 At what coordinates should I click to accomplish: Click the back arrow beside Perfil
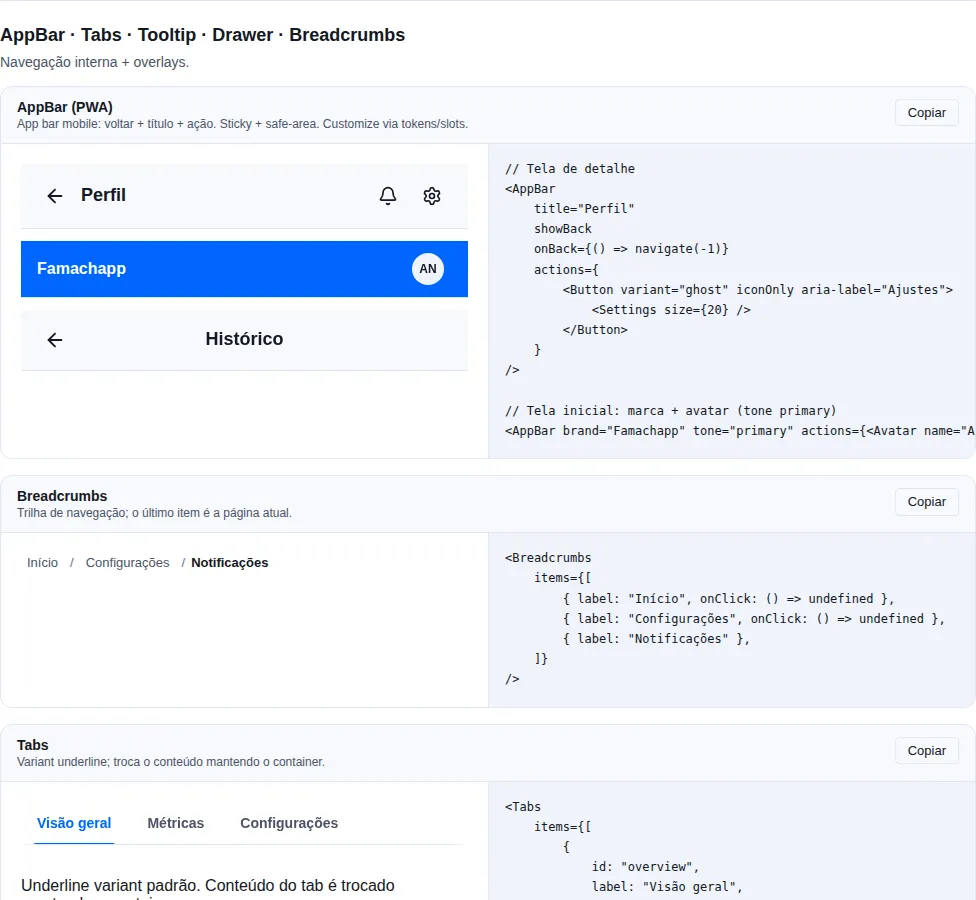point(55,196)
